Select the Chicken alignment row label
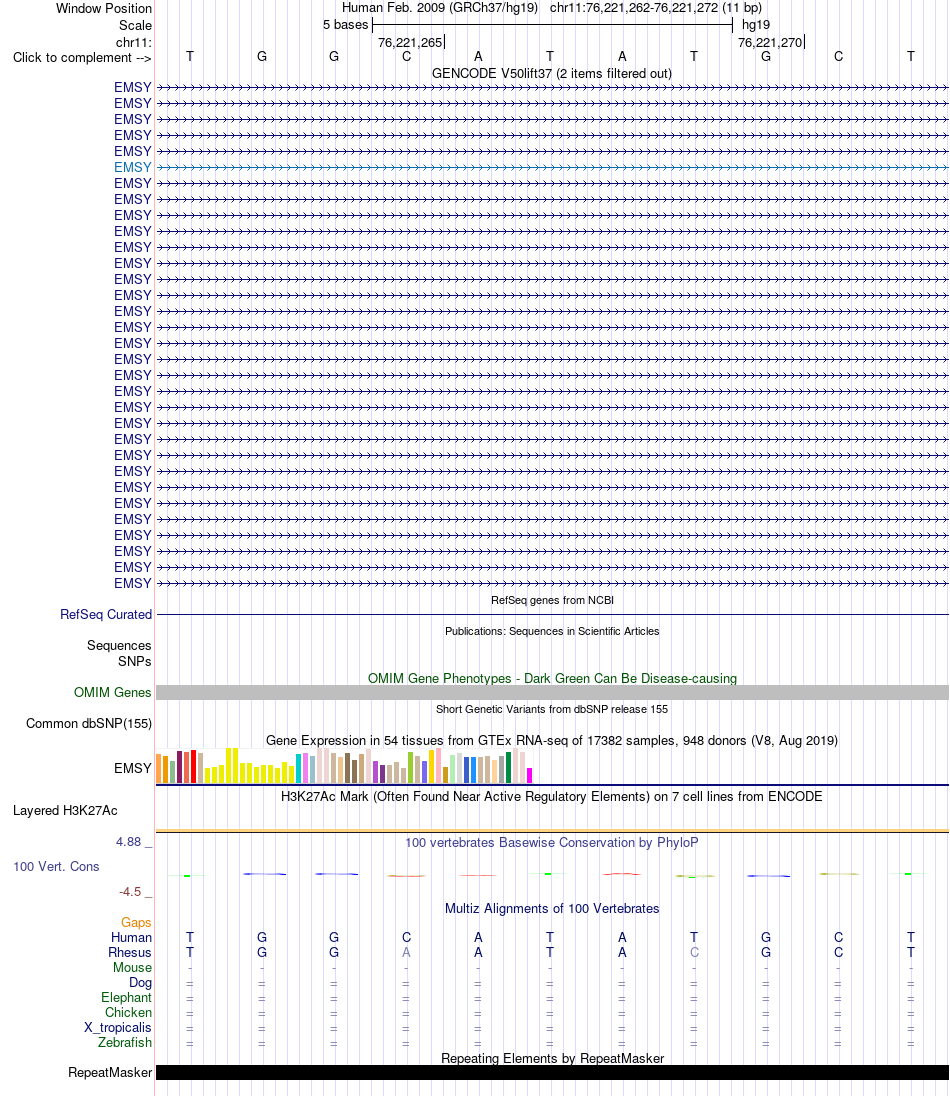 (128, 1013)
